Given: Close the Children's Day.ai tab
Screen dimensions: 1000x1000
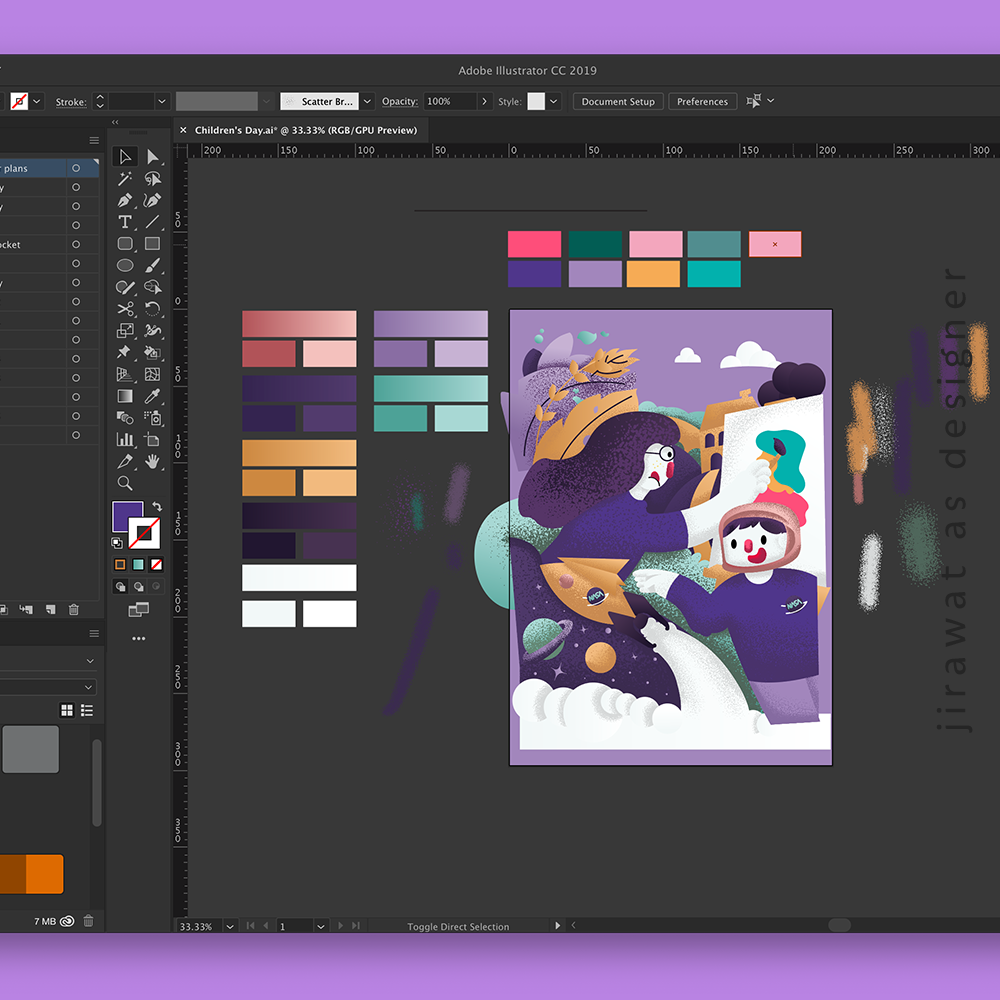Looking at the screenshot, I should (x=183, y=130).
